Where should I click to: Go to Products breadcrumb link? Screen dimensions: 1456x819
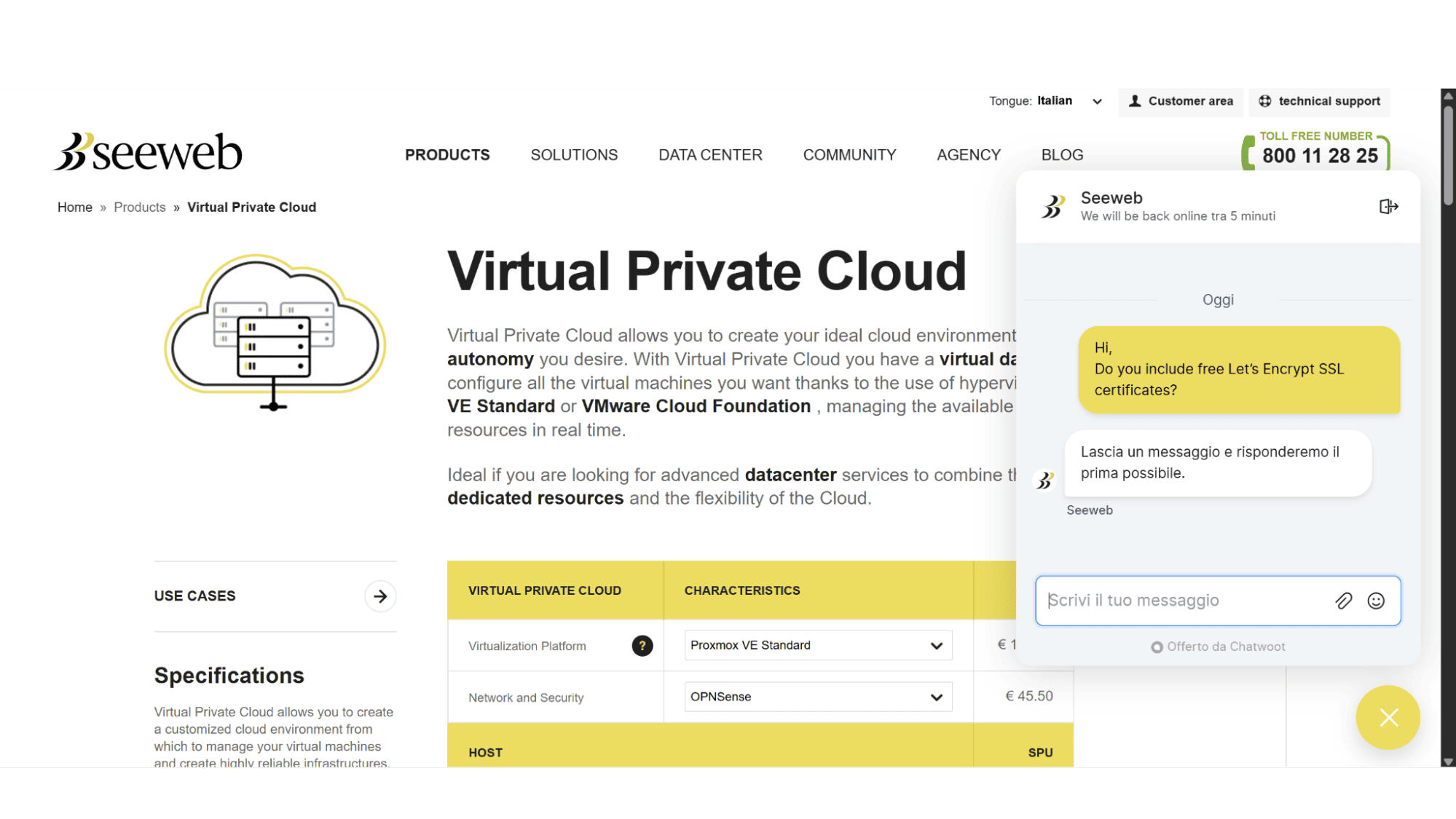[x=140, y=207]
